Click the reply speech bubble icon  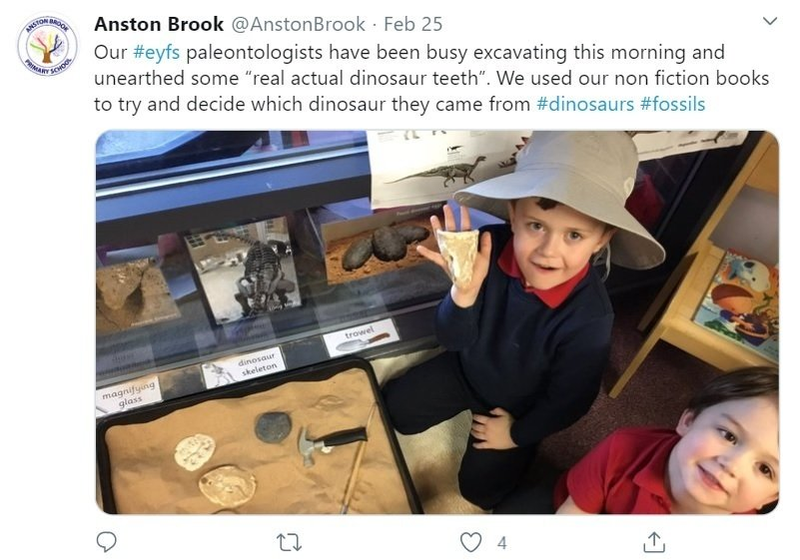107,542
